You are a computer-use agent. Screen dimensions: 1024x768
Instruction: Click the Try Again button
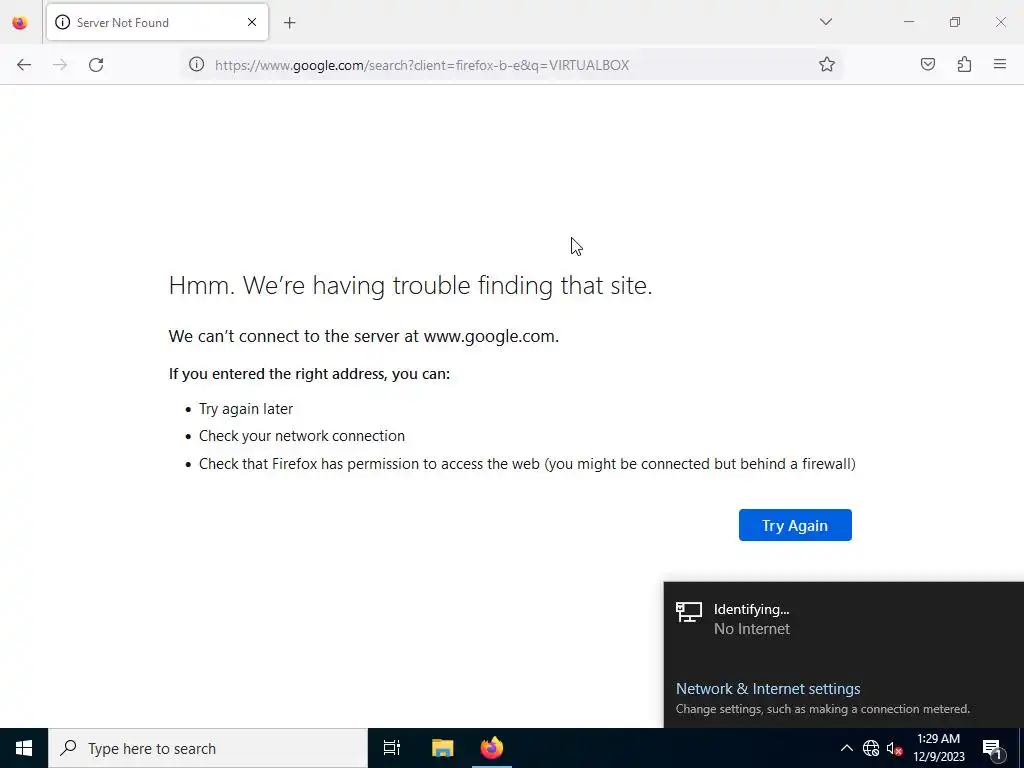click(x=795, y=525)
